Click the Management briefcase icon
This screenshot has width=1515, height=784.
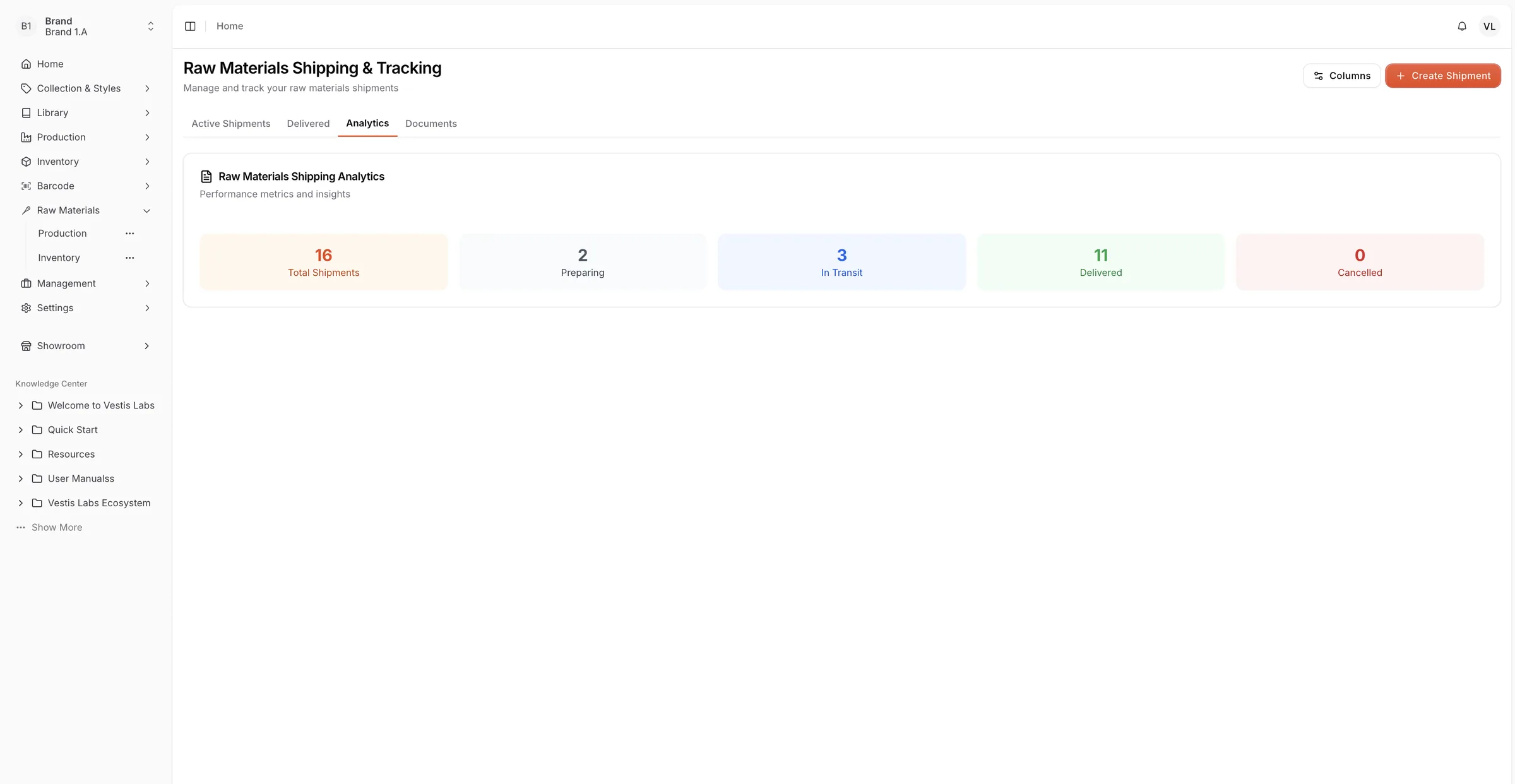[x=26, y=283]
